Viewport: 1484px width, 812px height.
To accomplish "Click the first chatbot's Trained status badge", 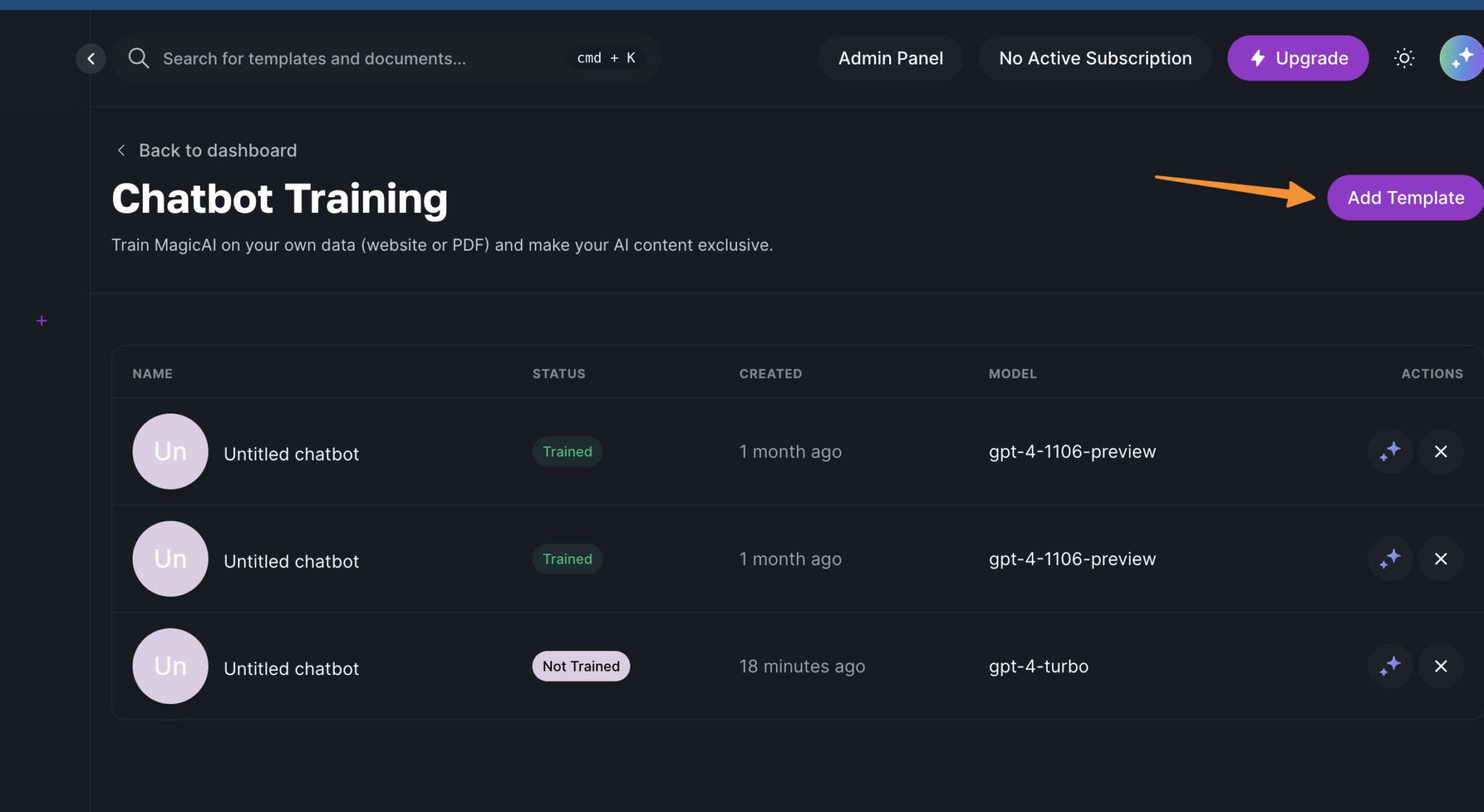I will click(x=567, y=451).
